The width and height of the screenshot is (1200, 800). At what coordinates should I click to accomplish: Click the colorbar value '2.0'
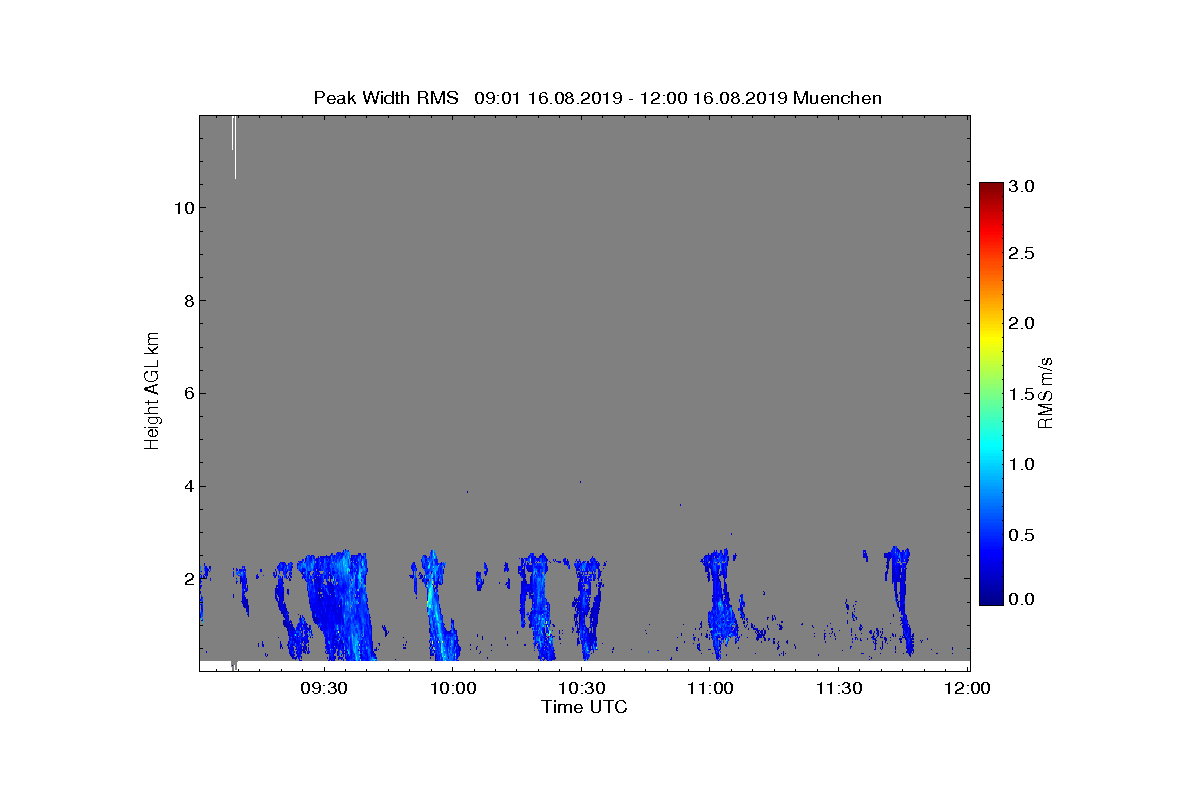click(x=1020, y=324)
